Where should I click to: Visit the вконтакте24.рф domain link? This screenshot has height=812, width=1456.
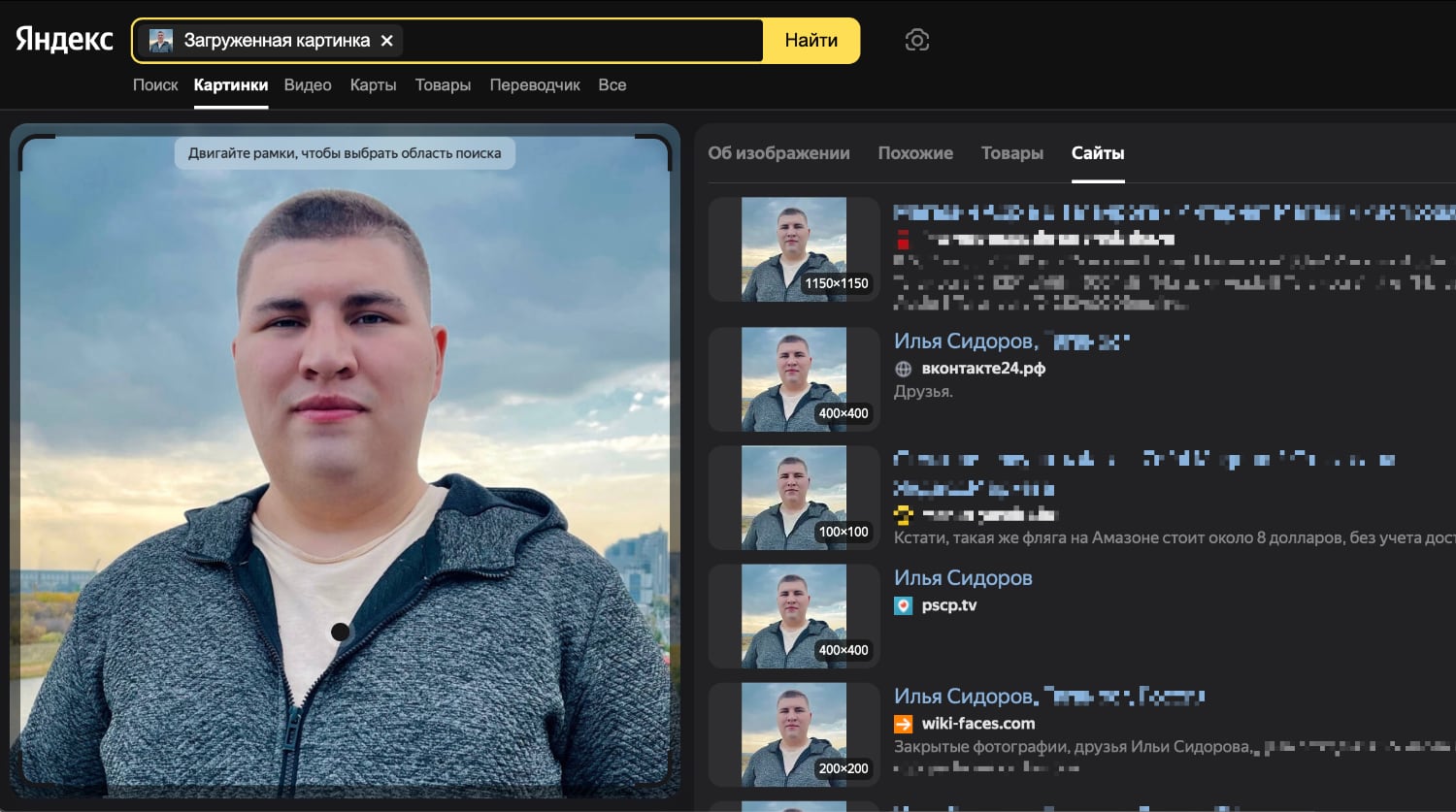tap(983, 369)
